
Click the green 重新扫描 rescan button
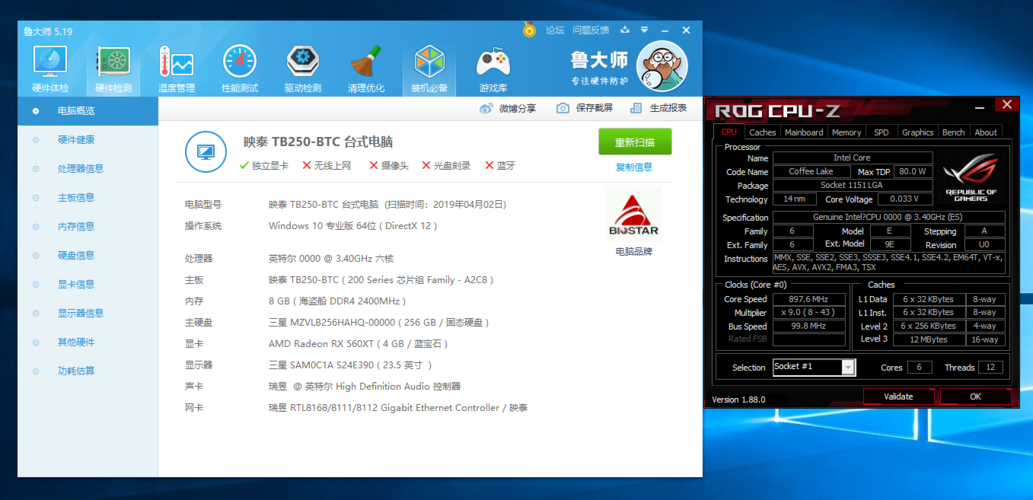[x=635, y=142]
